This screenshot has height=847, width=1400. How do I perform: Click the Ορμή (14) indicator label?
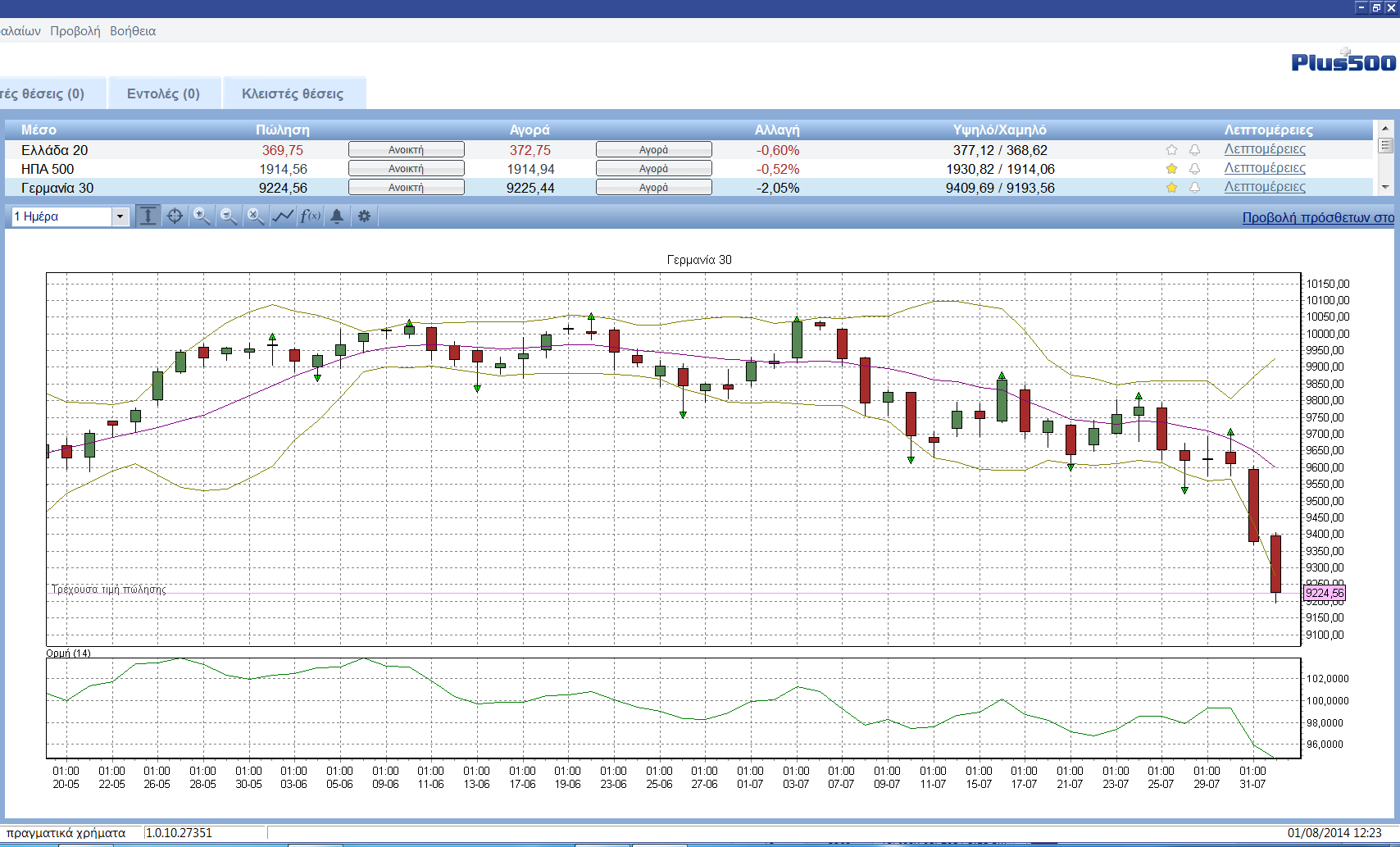click(68, 653)
